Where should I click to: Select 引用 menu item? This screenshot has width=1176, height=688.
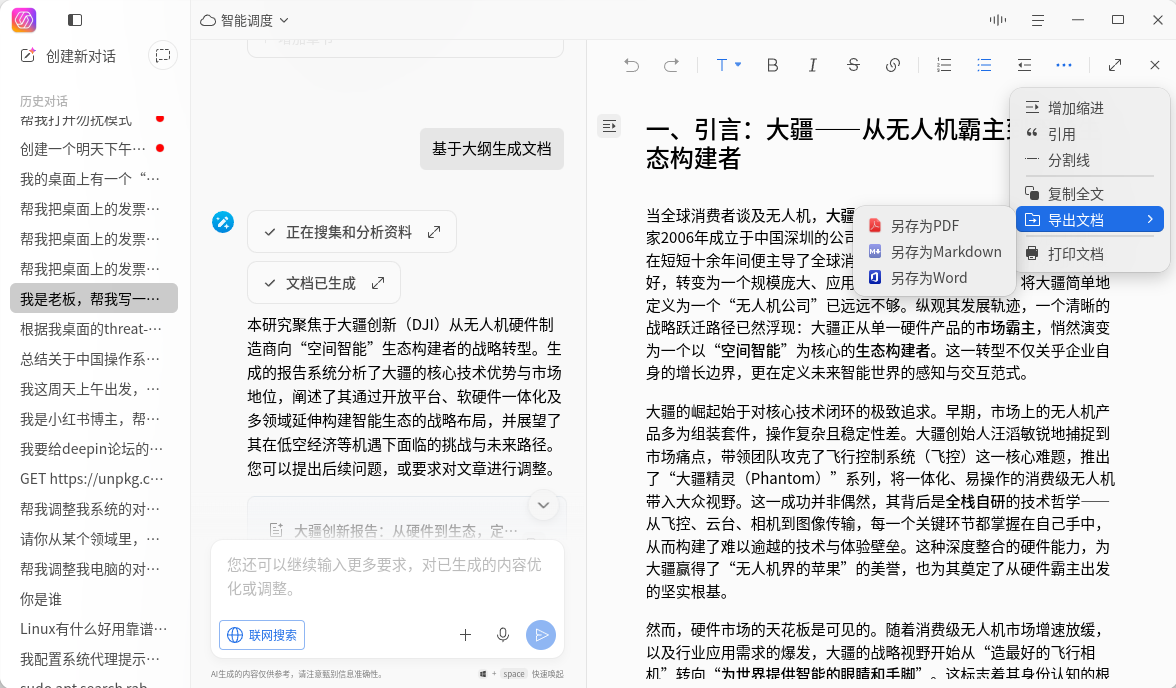click(1090, 134)
